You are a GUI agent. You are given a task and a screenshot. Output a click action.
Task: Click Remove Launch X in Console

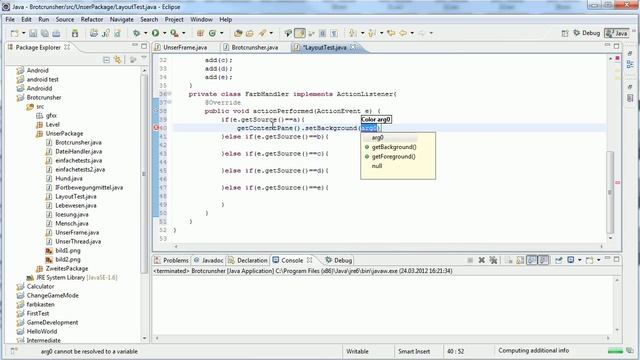482,260
